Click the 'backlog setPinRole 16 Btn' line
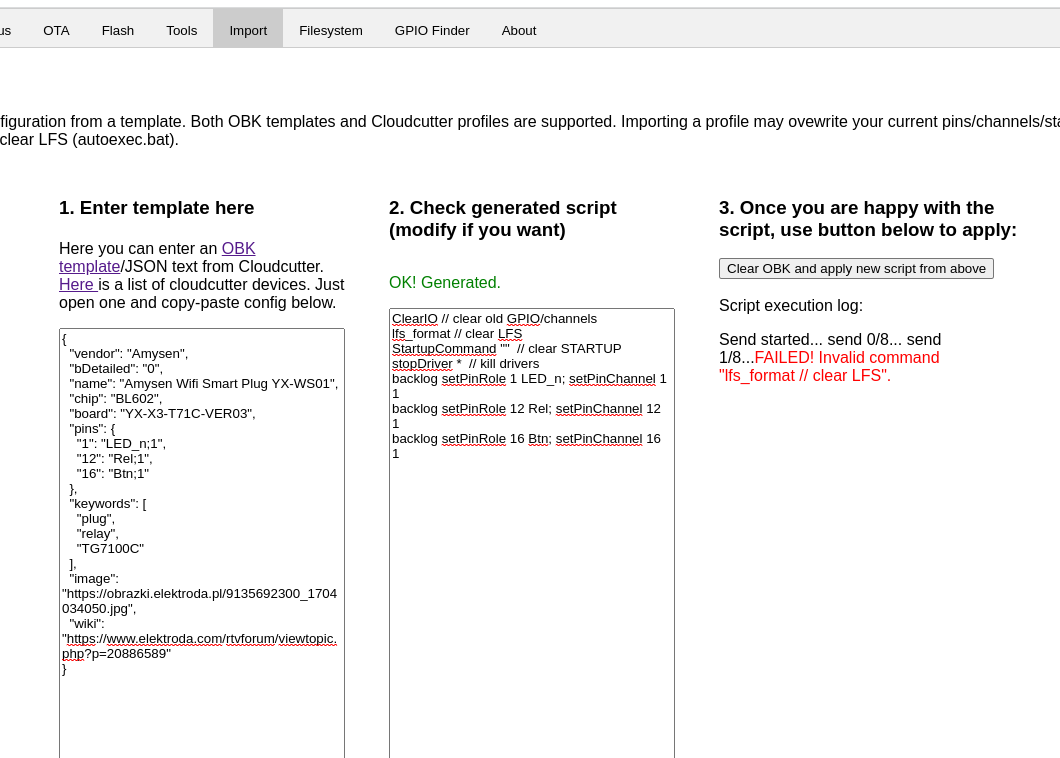1060x758 pixels. coord(527,446)
